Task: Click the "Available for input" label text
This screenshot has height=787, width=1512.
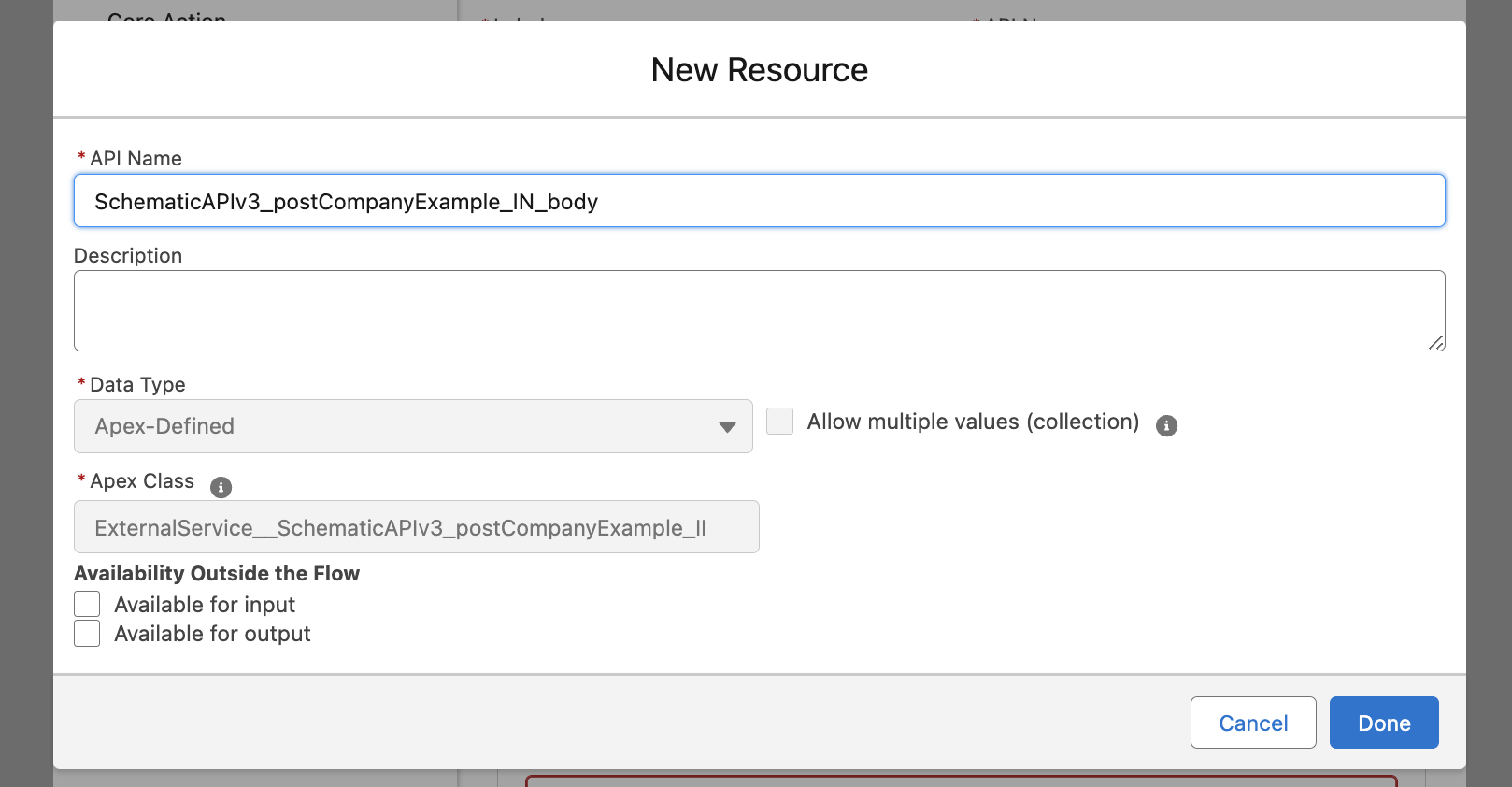Action: tap(205, 605)
